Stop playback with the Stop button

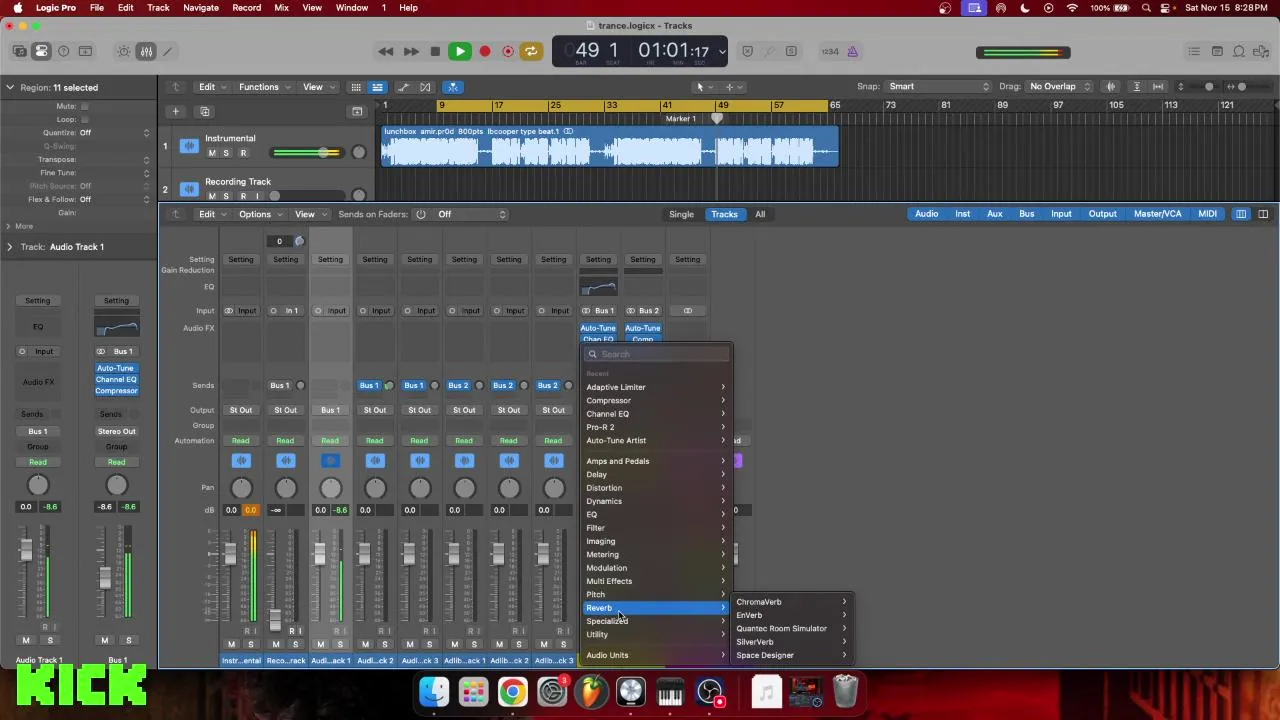435,51
